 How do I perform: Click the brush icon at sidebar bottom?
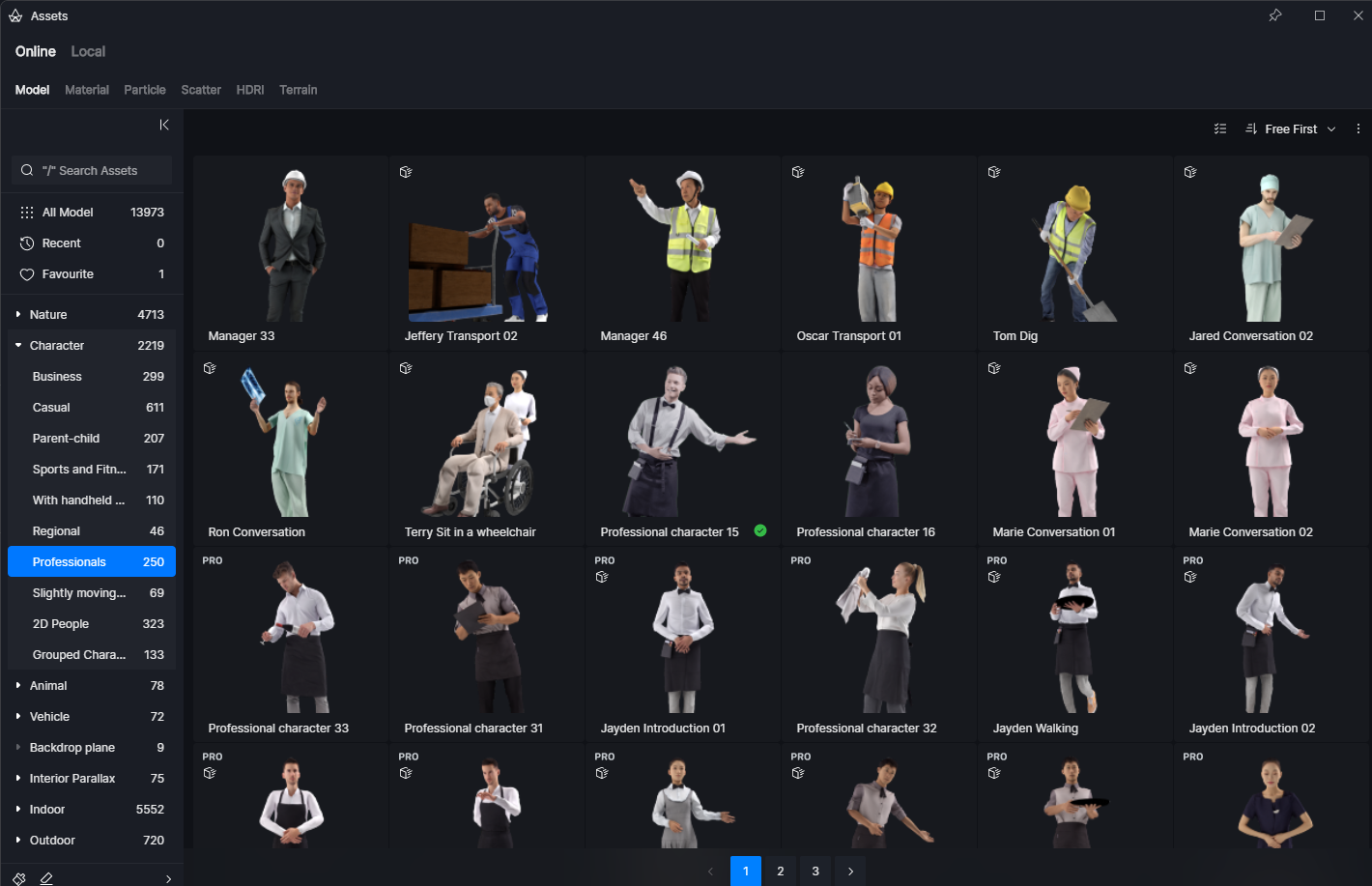pyautogui.click(x=19, y=878)
